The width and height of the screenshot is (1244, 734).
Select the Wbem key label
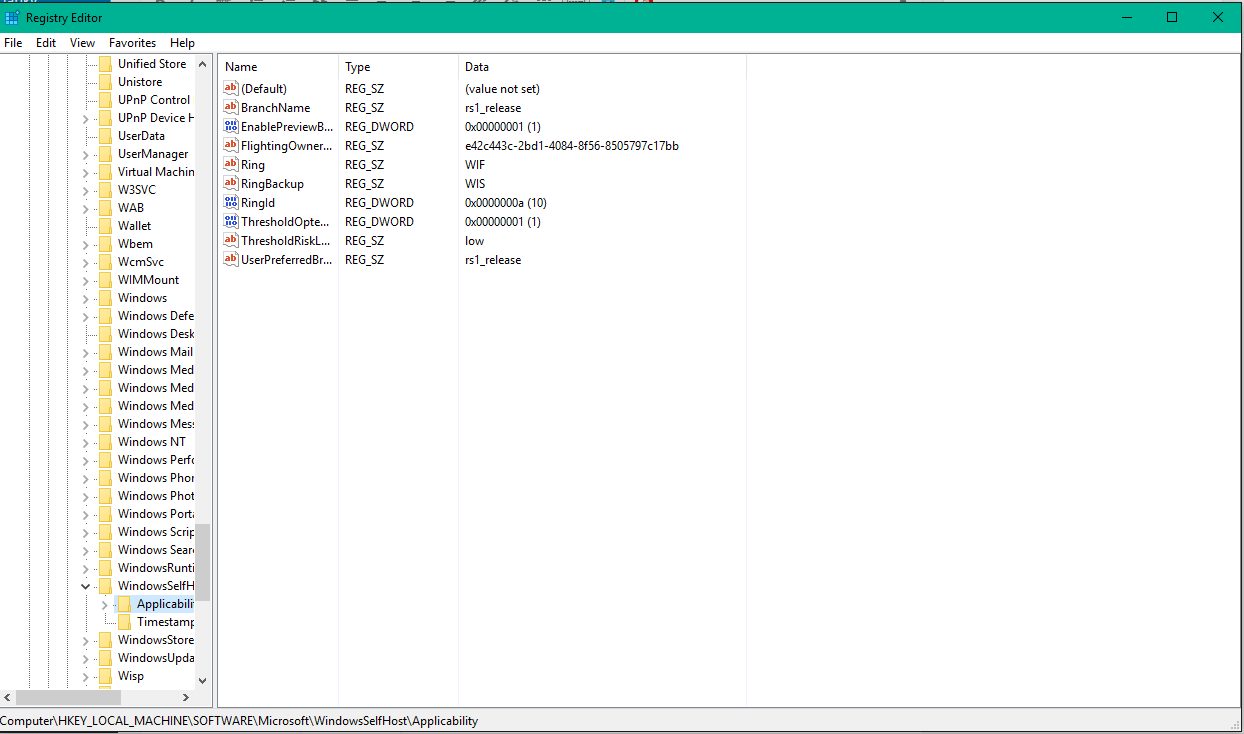click(x=135, y=244)
